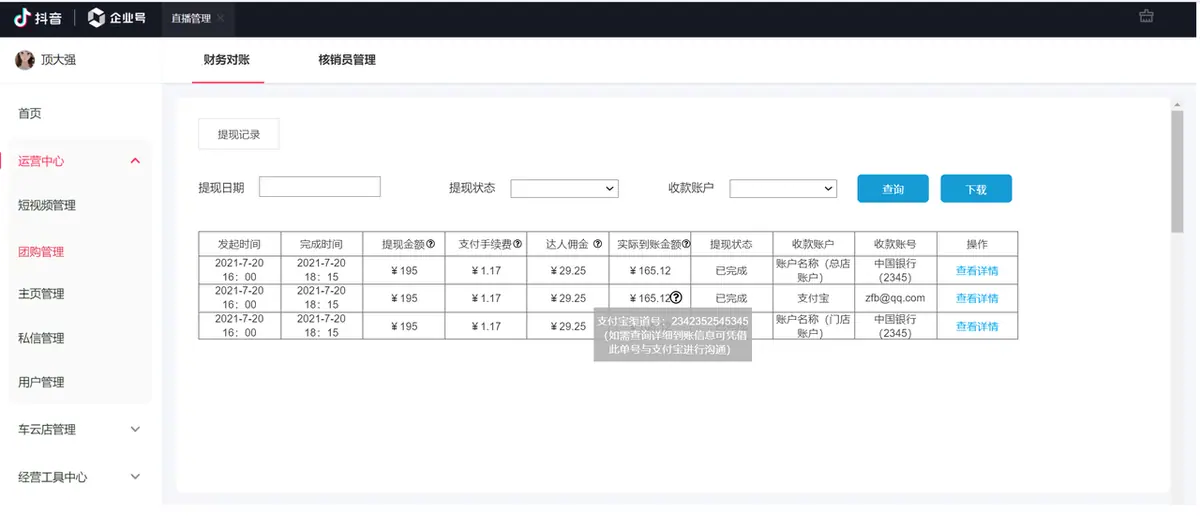Click the zfb@qq.com account cell
This screenshot has height=516, width=1200.
tap(895, 298)
